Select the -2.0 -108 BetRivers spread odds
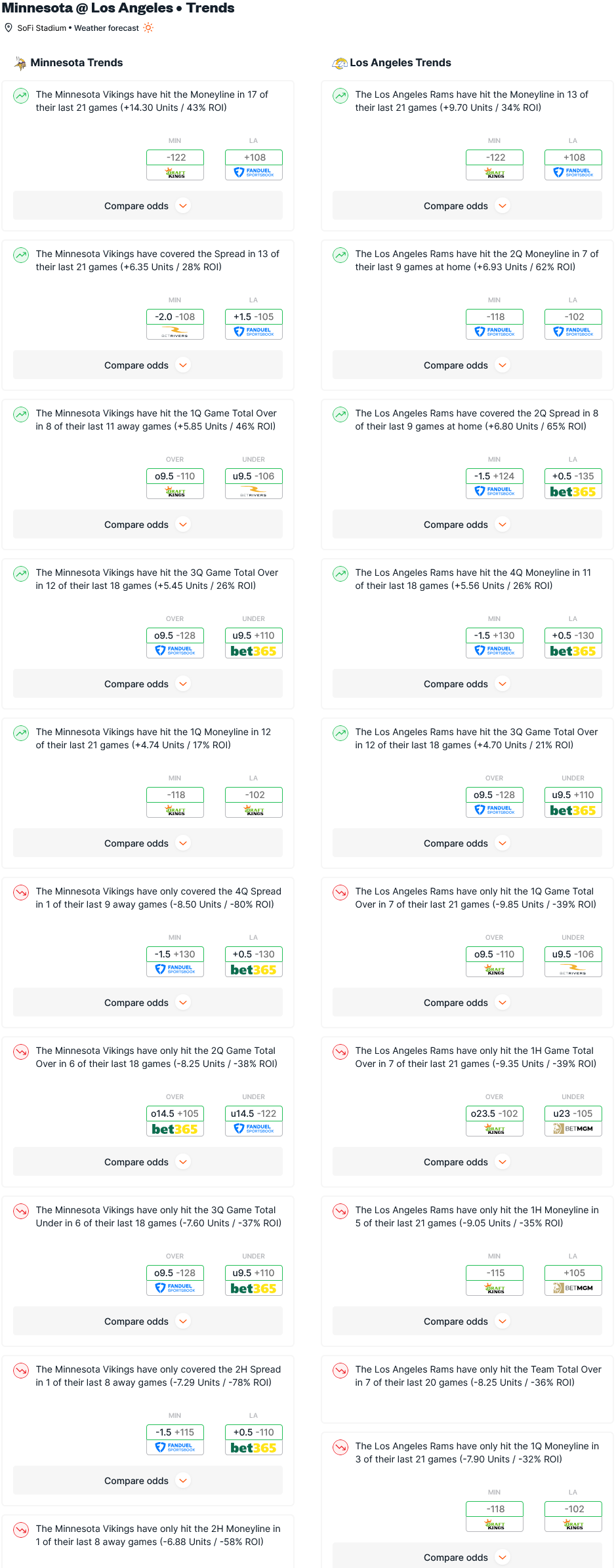The width and height of the screenshot is (616, 1568). coord(175,324)
